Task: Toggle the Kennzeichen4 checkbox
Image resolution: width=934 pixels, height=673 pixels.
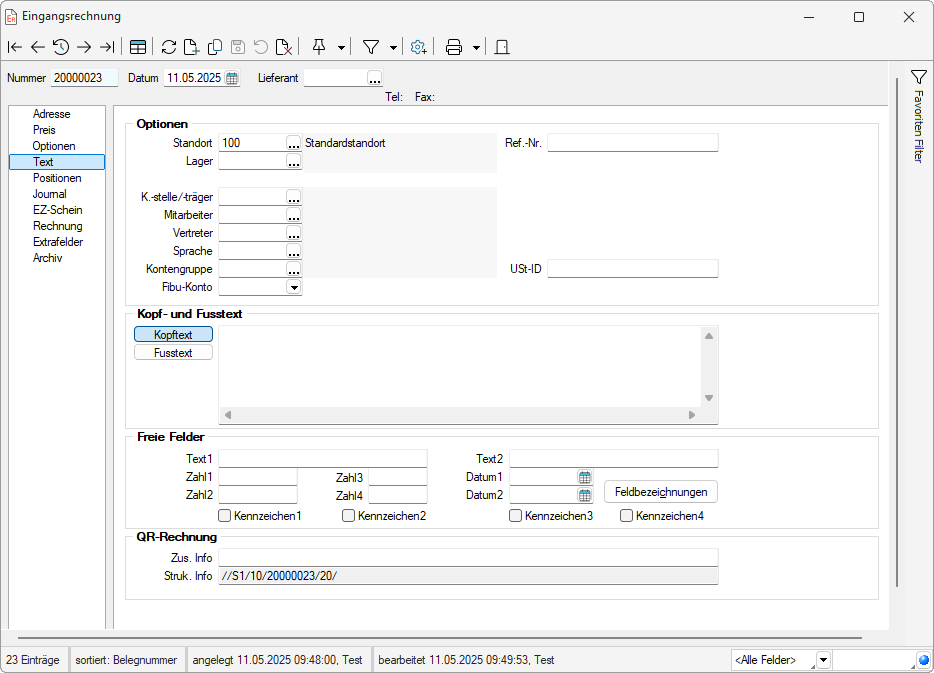Action: coord(627,516)
